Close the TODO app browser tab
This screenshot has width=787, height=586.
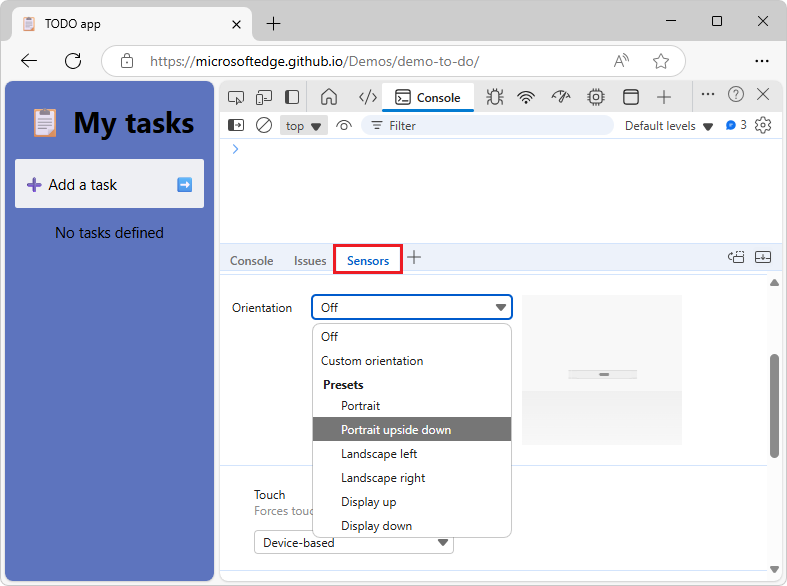(236, 24)
